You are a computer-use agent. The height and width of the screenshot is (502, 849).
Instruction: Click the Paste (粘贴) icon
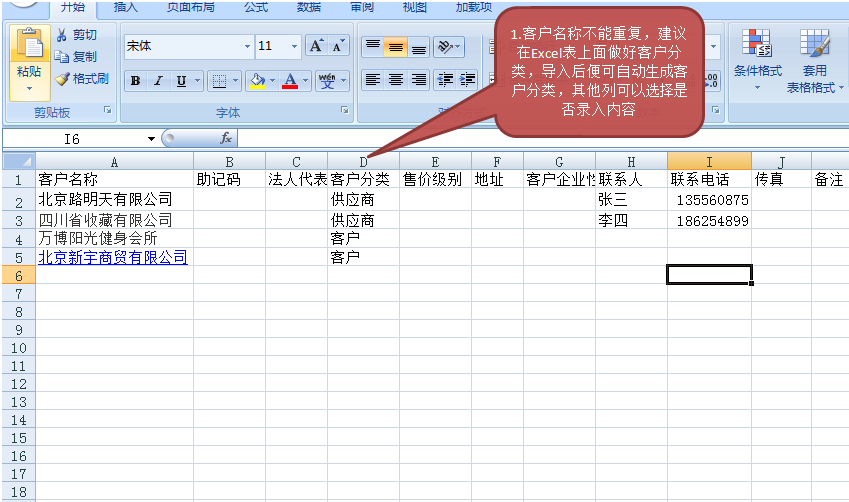(x=29, y=45)
